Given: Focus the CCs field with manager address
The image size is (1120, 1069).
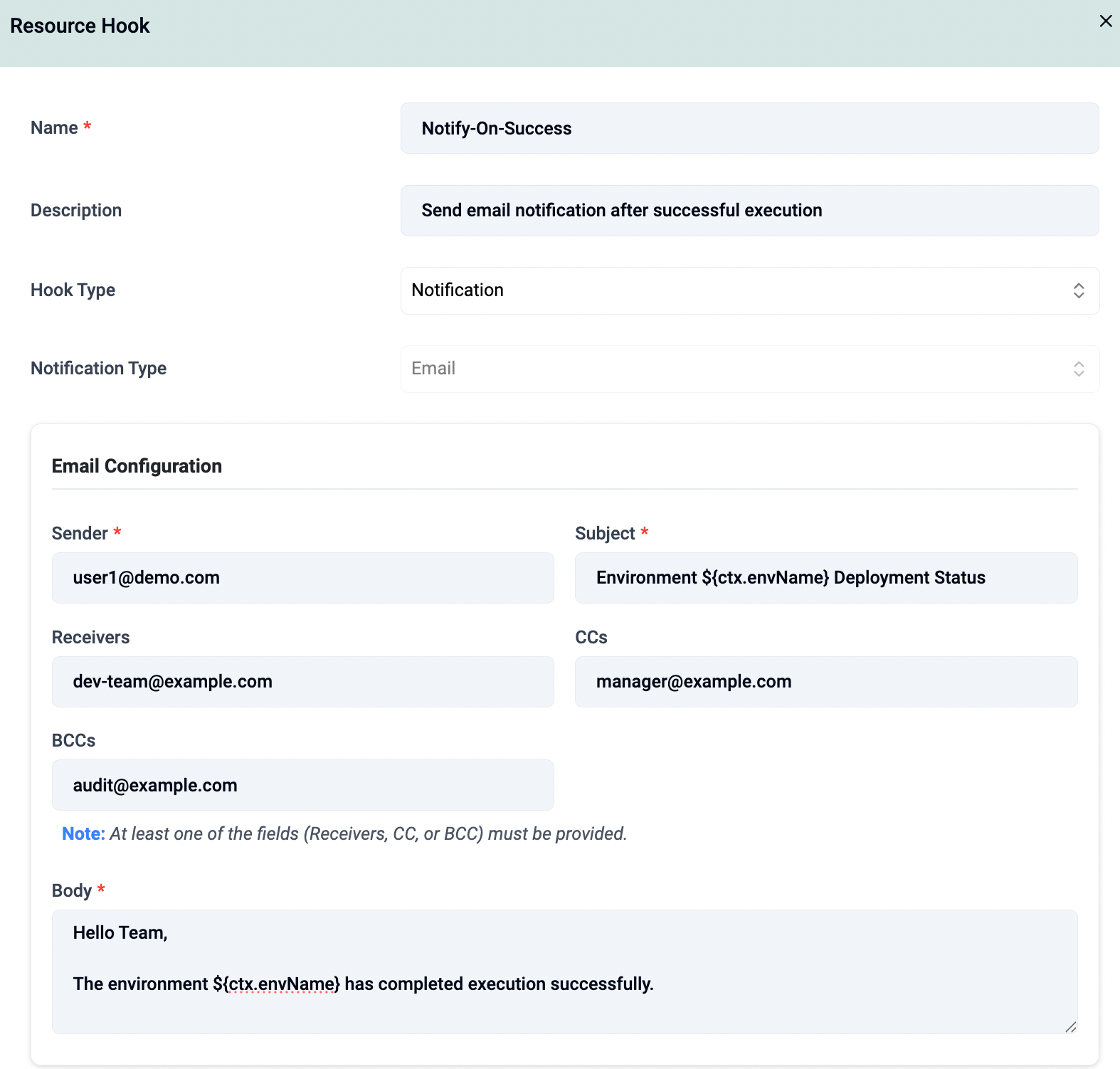Looking at the screenshot, I should 825,682.
